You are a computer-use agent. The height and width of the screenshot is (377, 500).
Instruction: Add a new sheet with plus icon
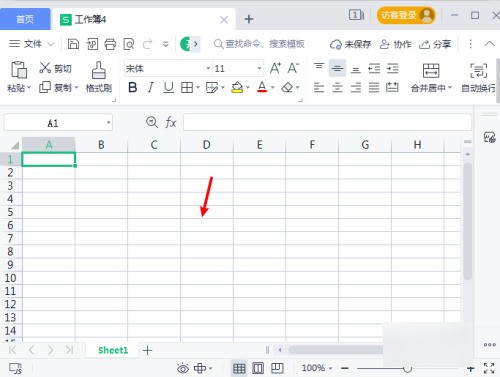[x=147, y=350]
